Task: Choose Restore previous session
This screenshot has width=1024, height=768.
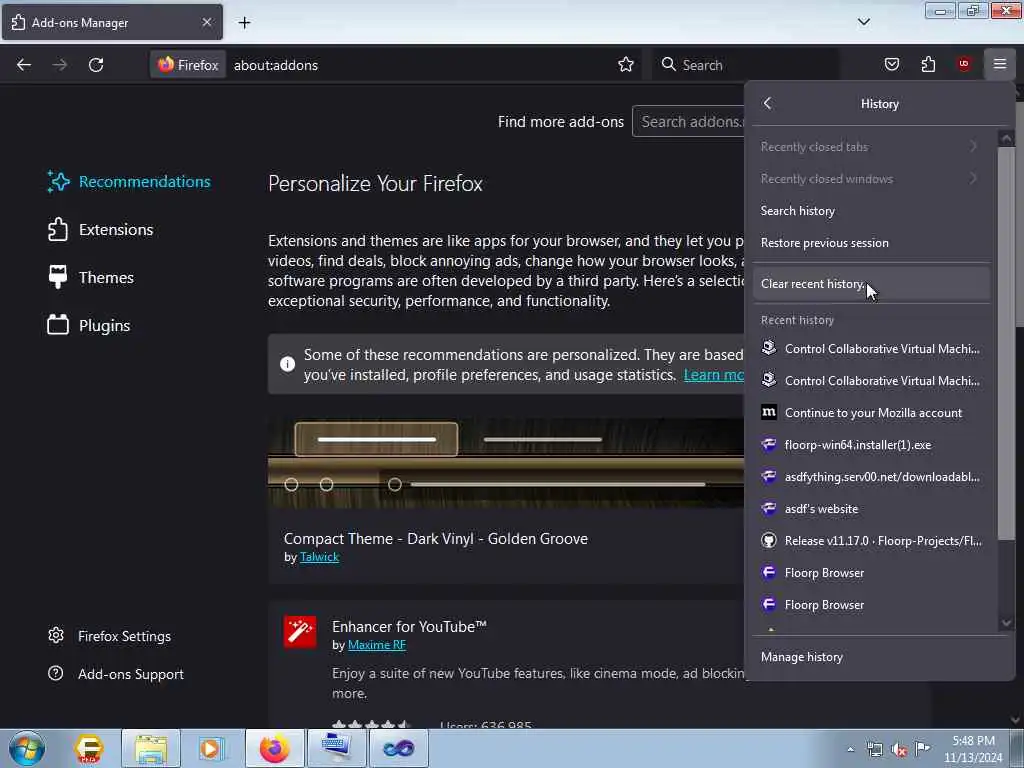Action: 871,243
